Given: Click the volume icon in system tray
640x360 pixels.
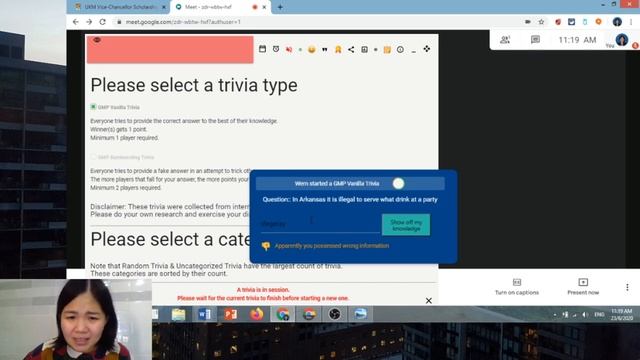Looking at the screenshot, I should coord(585,315).
